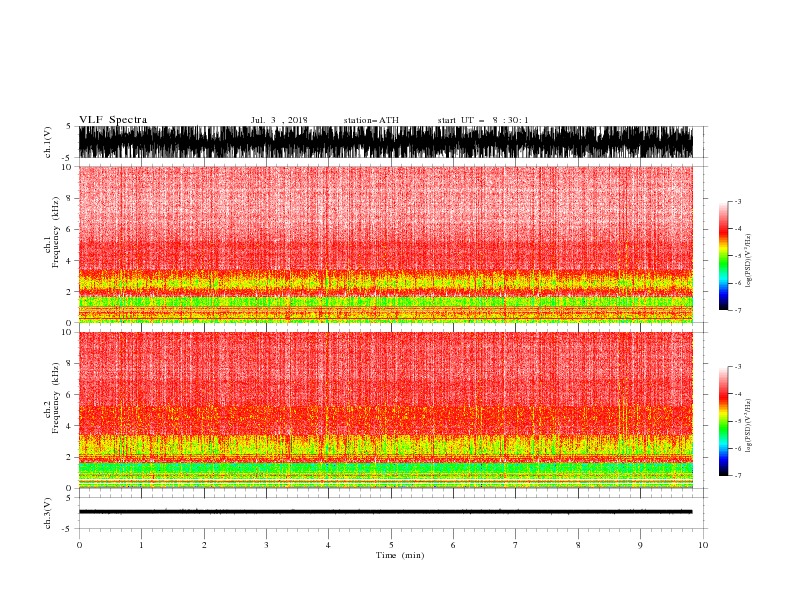Click the "7" tick on the time axis
This screenshot has width=792, height=612.
[x=516, y=545]
